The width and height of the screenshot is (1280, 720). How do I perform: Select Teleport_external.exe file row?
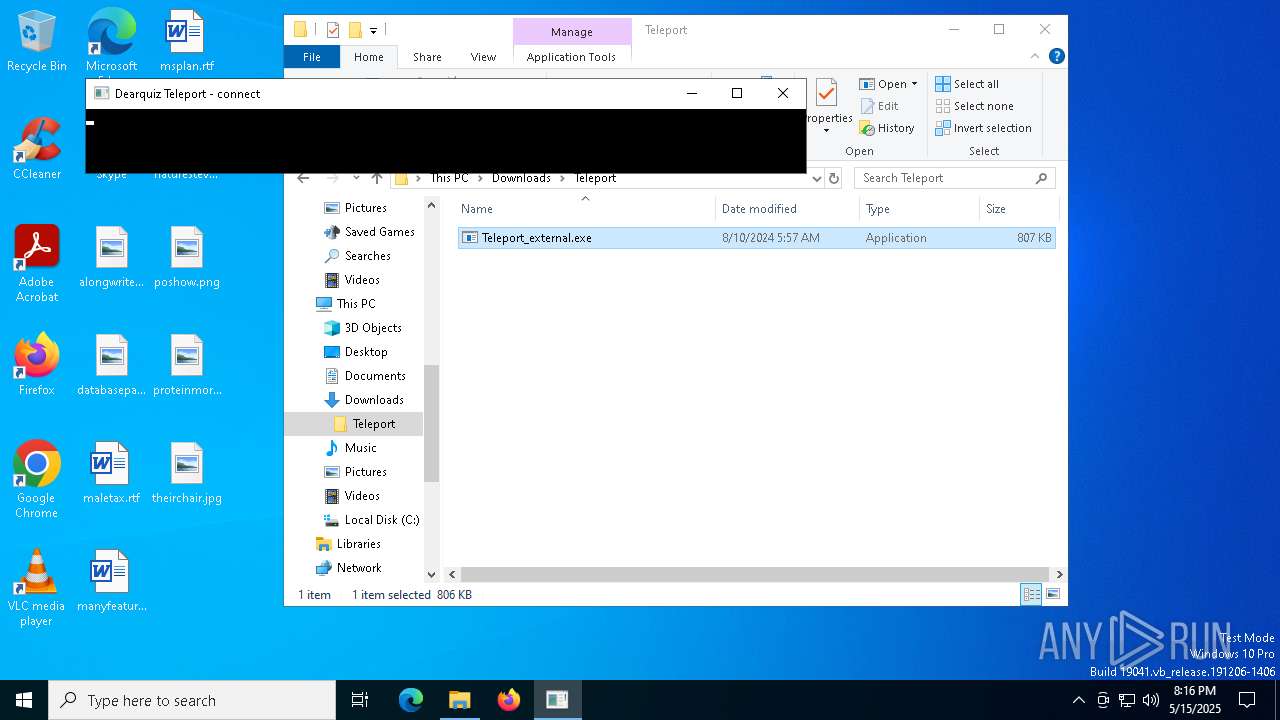click(x=756, y=238)
